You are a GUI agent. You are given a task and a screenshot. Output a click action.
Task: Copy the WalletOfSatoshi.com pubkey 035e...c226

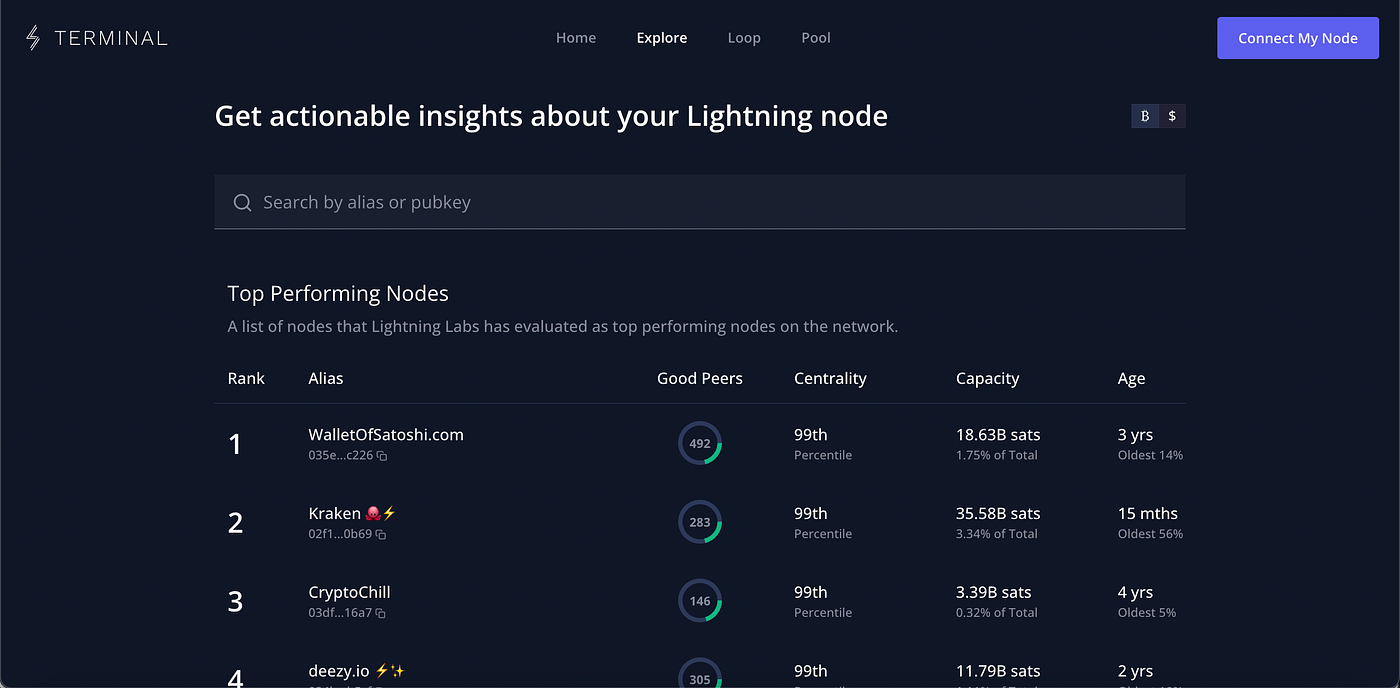point(382,456)
